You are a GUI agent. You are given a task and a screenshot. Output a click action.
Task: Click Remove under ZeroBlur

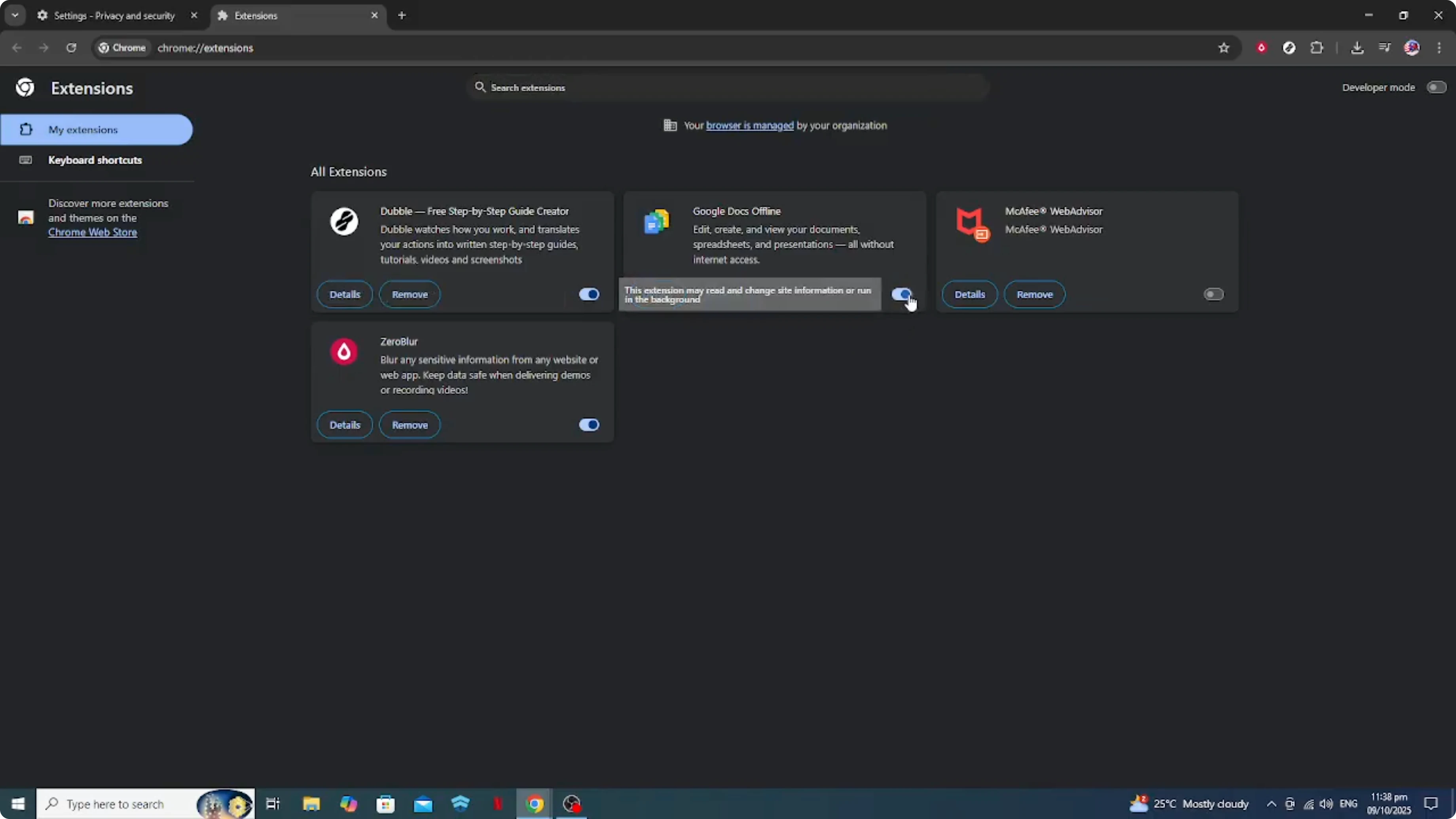pyautogui.click(x=410, y=425)
